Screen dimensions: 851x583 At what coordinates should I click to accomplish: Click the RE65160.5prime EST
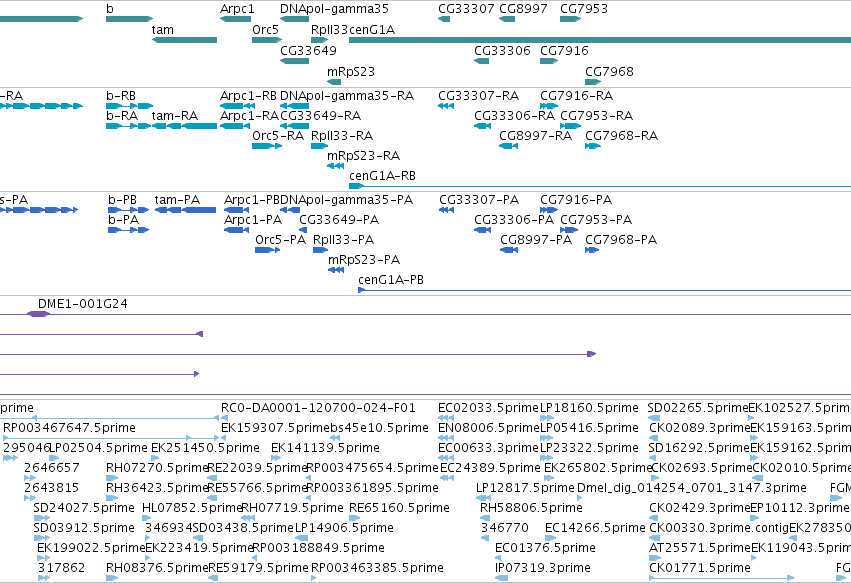[353, 518]
